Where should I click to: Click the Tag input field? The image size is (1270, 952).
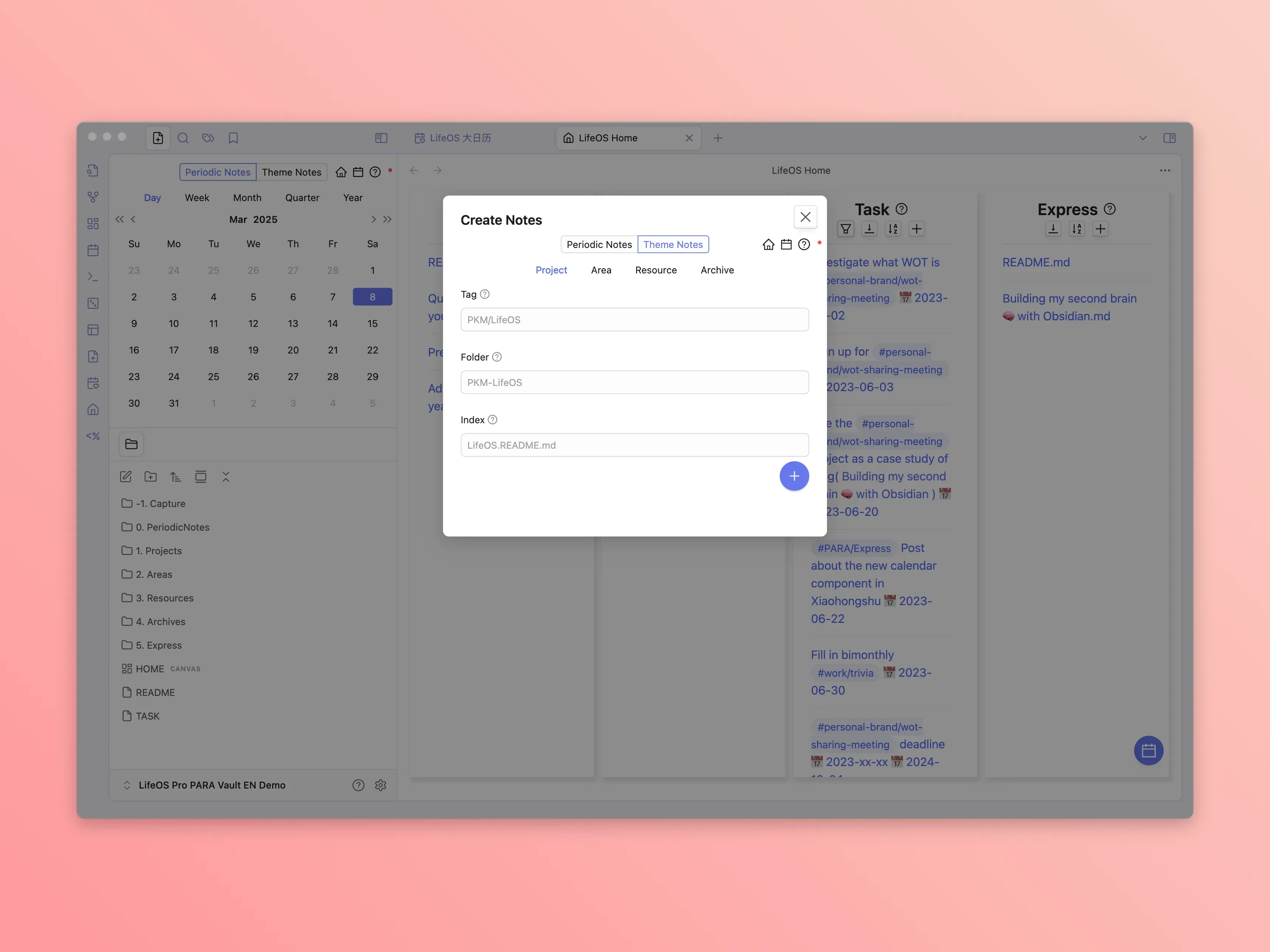click(634, 320)
